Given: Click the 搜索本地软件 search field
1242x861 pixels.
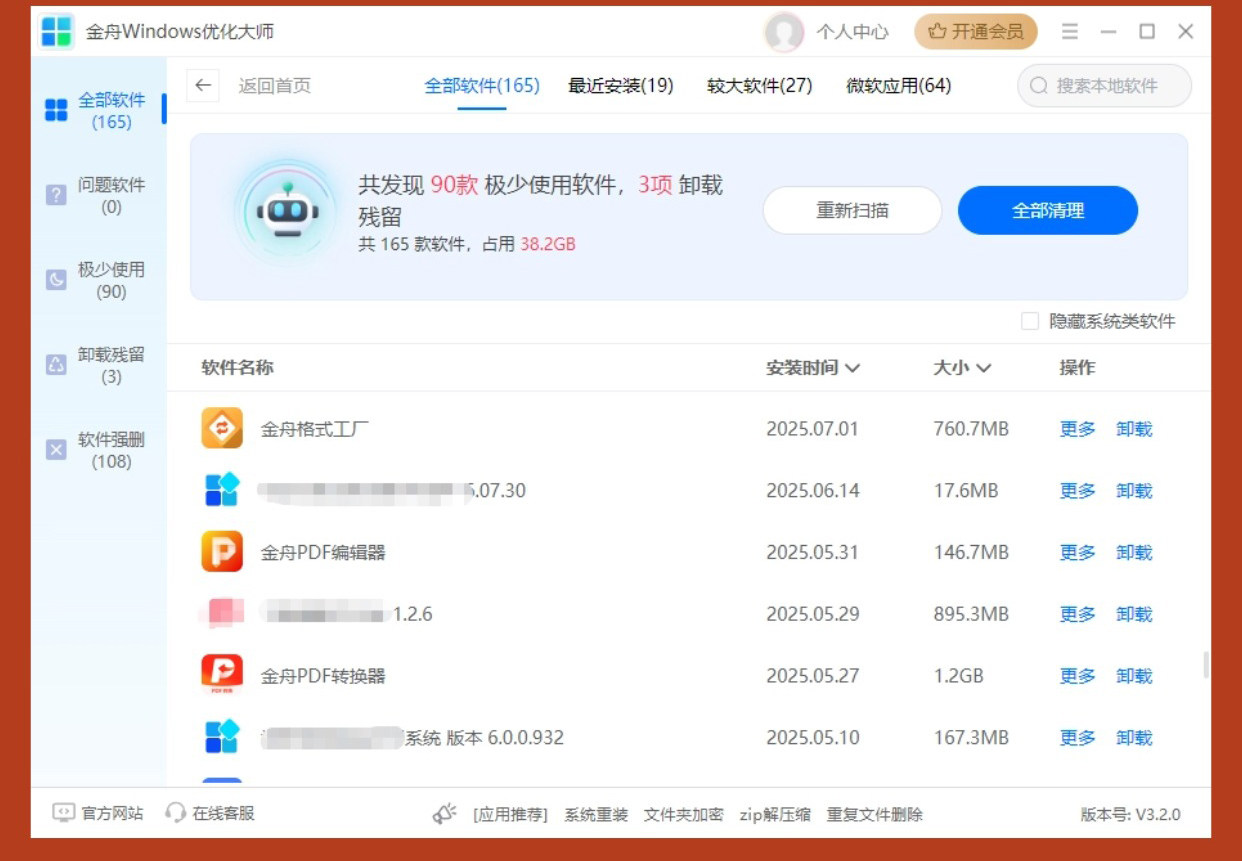Looking at the screenshot, I should tap(1105, 86).
